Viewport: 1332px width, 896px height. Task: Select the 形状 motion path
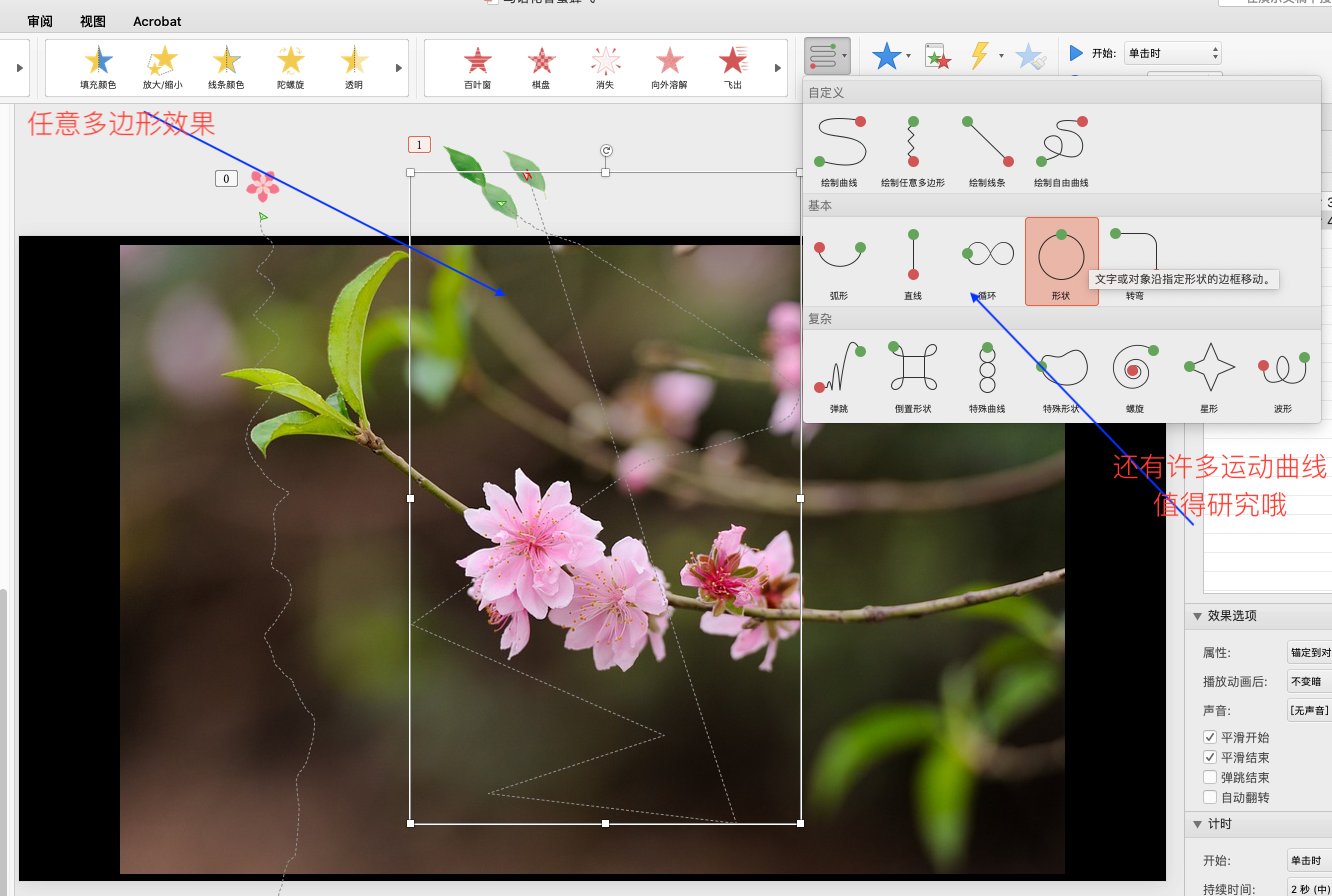(x=1061, y=261)
